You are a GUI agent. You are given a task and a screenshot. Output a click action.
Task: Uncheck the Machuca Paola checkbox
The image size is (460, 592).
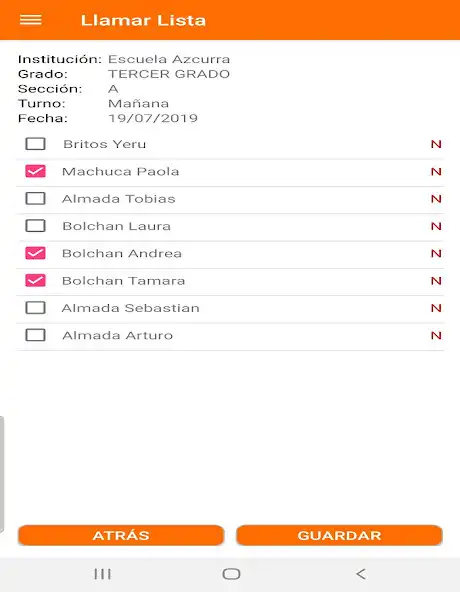click(36, 171)
